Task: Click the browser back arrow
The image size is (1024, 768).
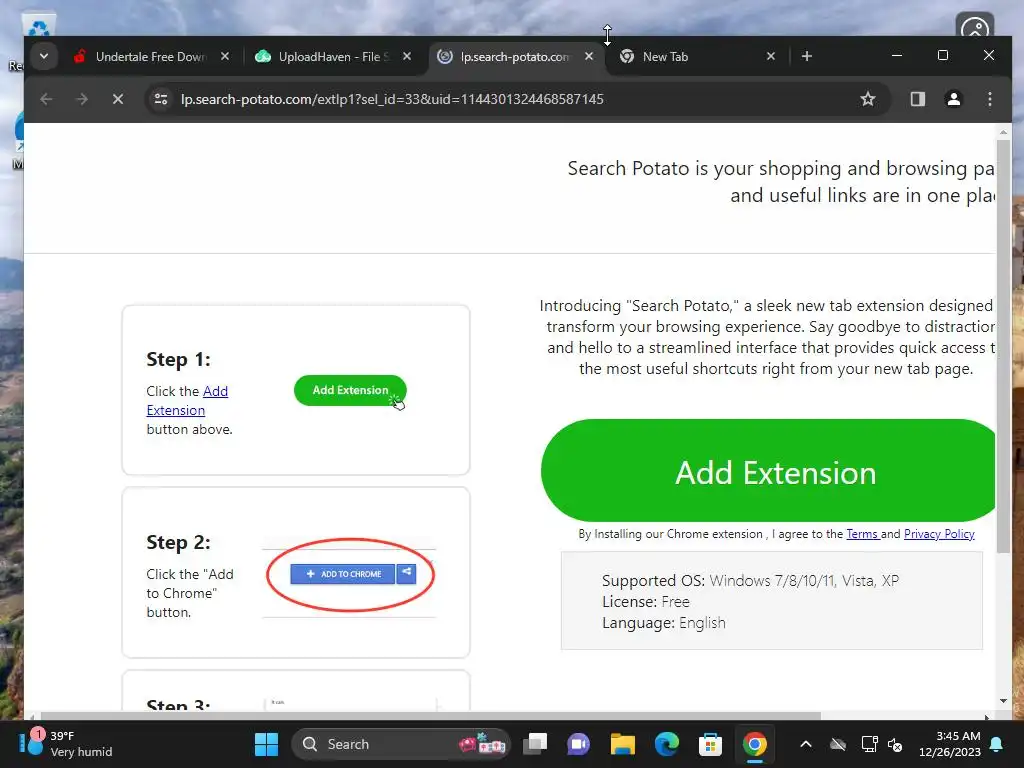Action: click(46, 99)
